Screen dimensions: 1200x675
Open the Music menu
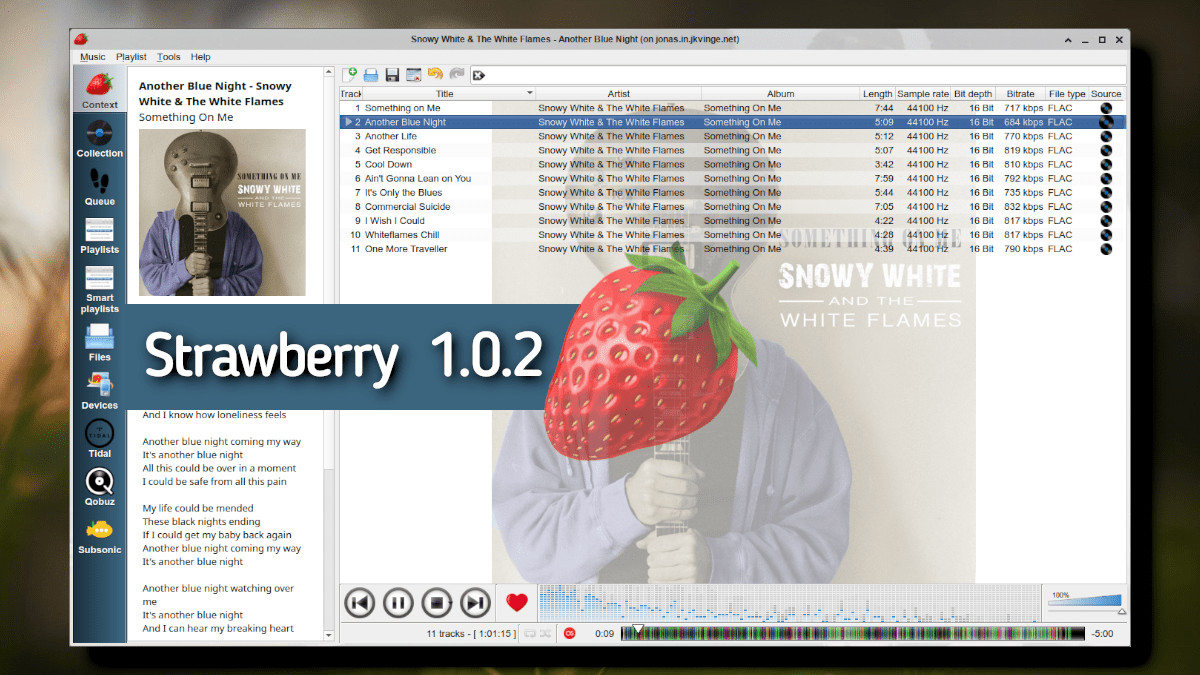point(93,57)
